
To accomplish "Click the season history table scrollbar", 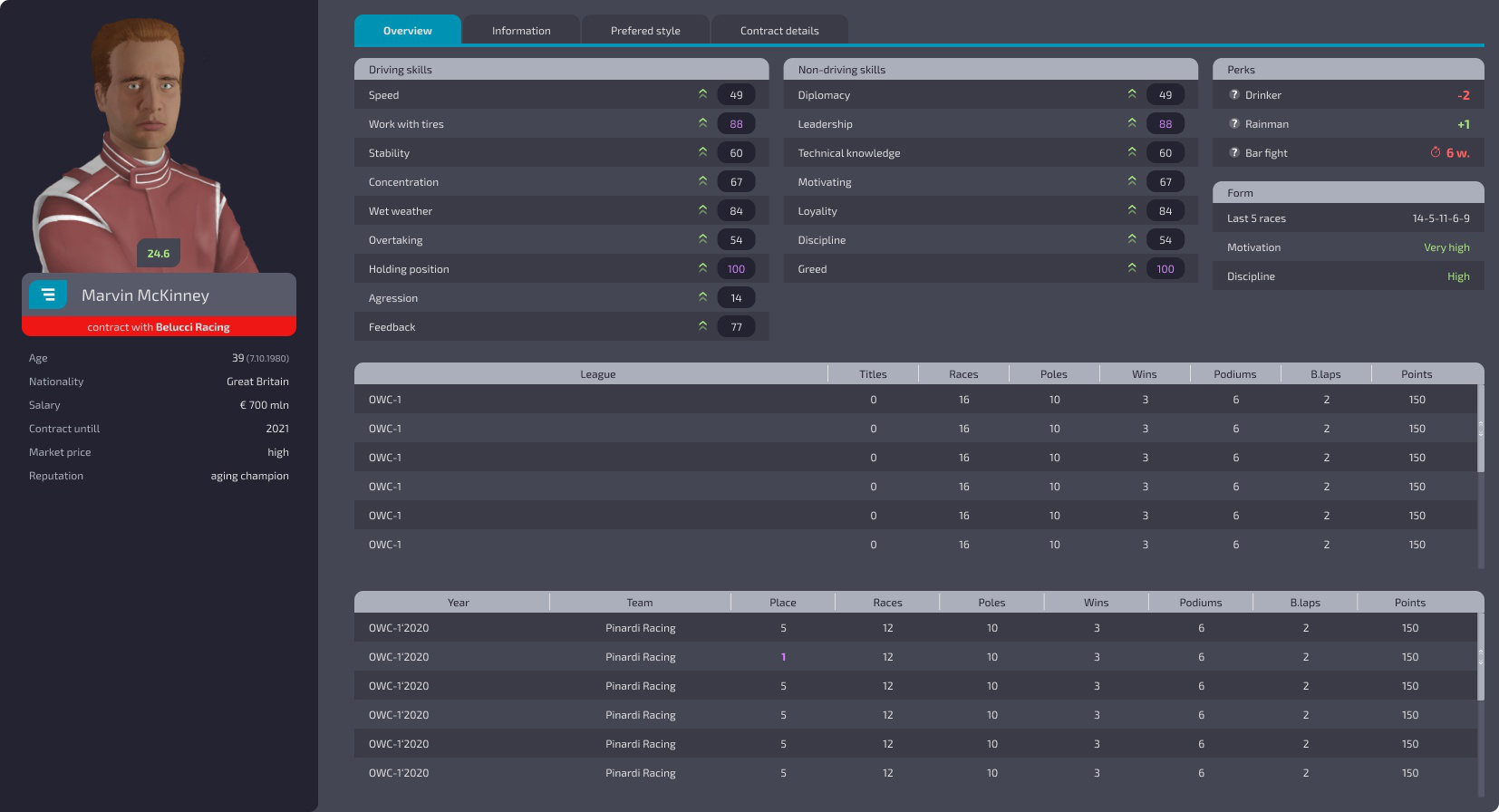I will coord(1481,657).
